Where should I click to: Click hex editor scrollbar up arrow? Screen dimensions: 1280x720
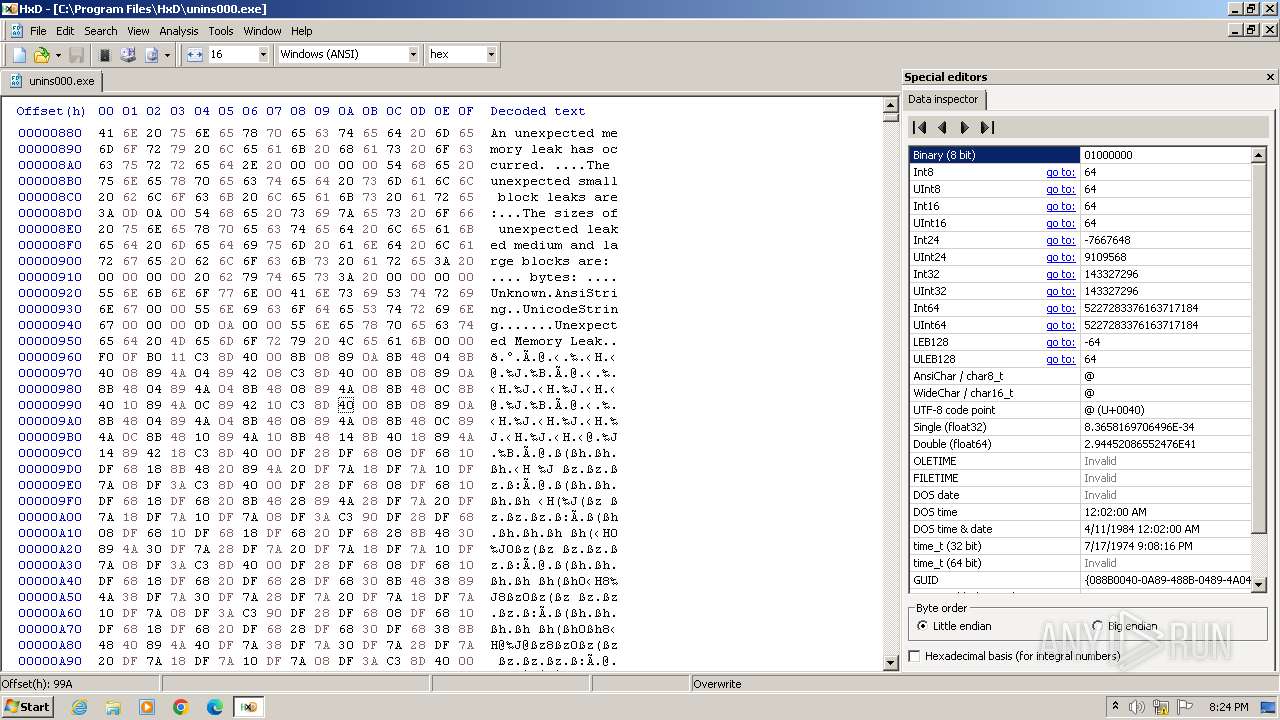click(x=890, y=105)
